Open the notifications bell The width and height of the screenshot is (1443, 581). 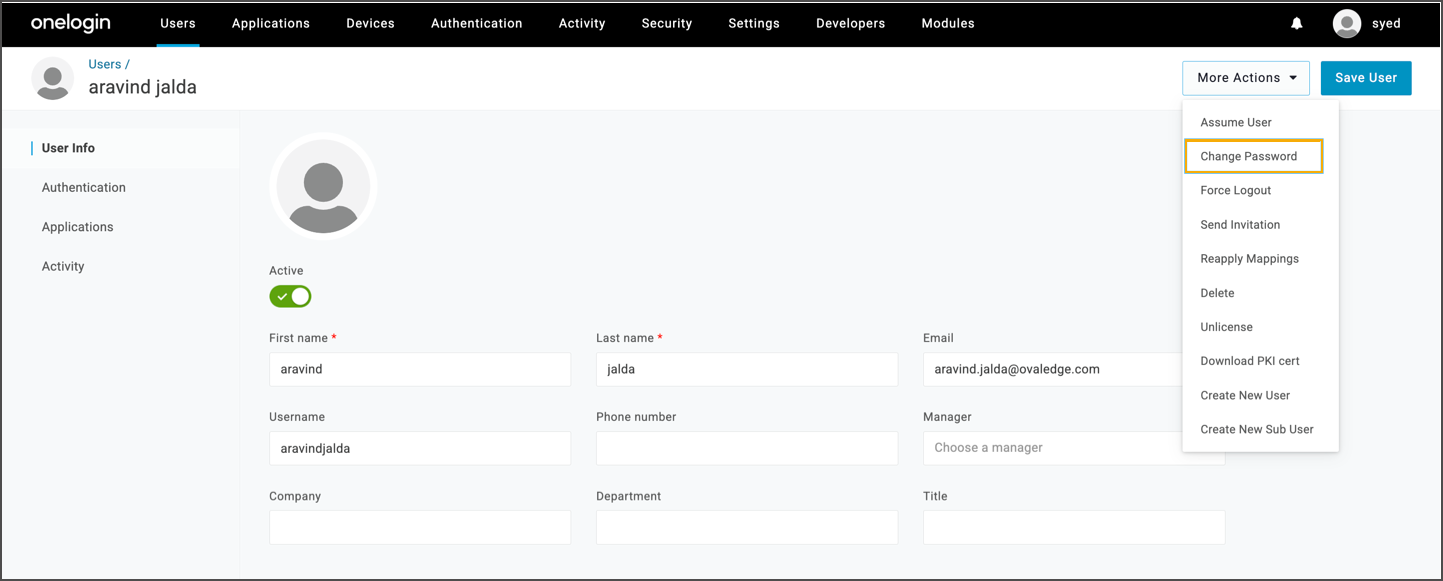pos(1297,23)
